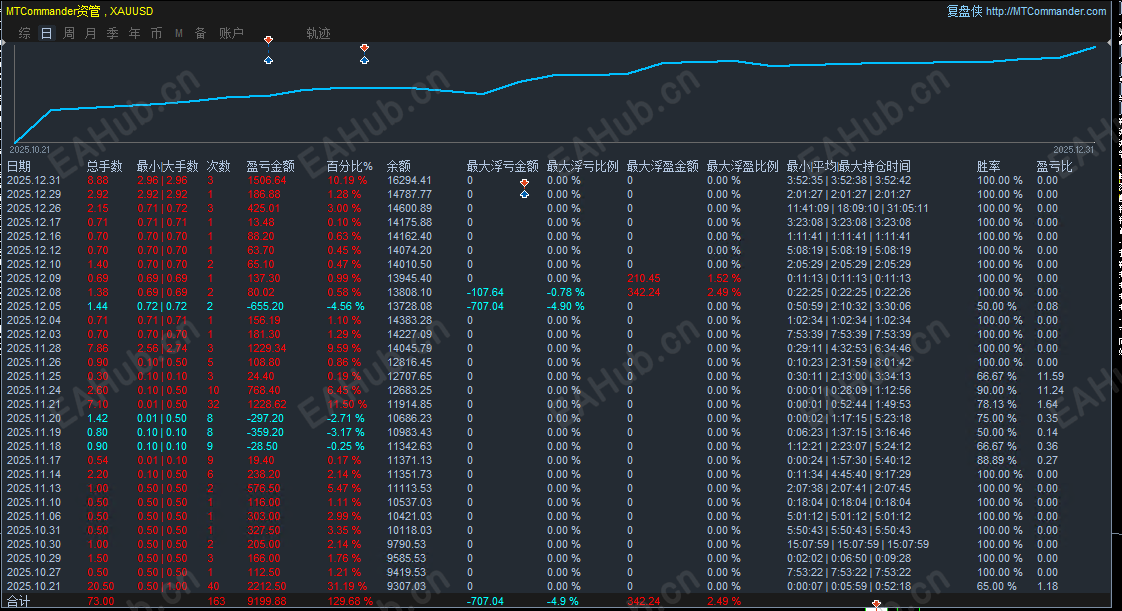The width and height of the screenshot is (1122, 611).
Task: Click the 最小平均最大持仓时间 column header
Action: tap(849, 166)
